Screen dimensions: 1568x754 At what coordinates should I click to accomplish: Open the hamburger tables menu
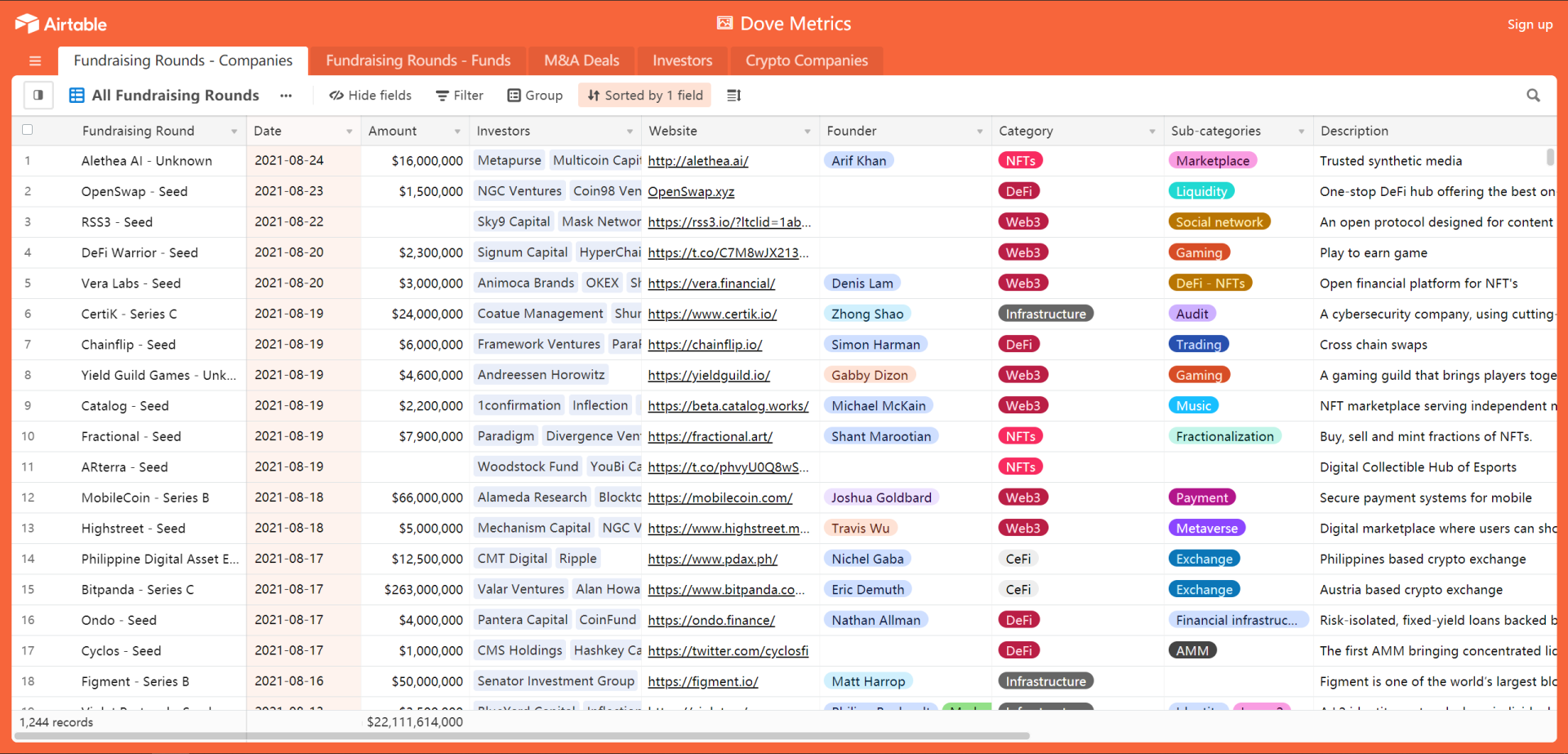[x=35, y=60]
